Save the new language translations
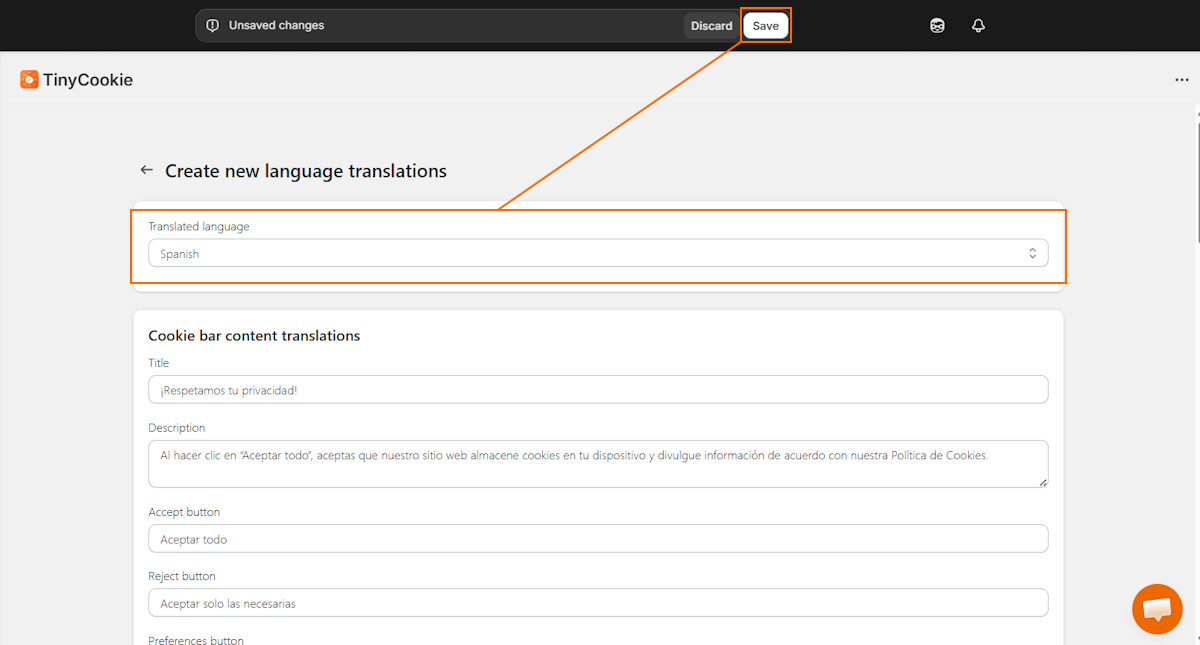 (766, 25)
